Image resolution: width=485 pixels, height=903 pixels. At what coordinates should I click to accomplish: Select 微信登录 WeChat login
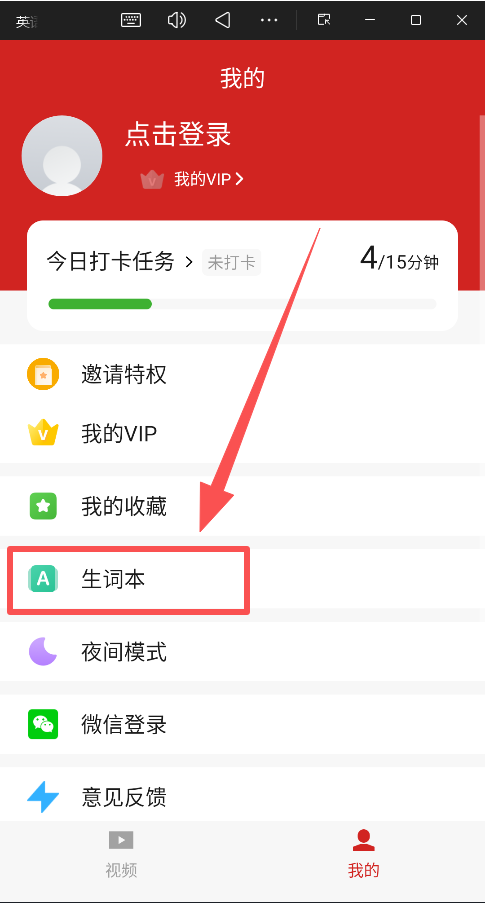click(242, 724)
